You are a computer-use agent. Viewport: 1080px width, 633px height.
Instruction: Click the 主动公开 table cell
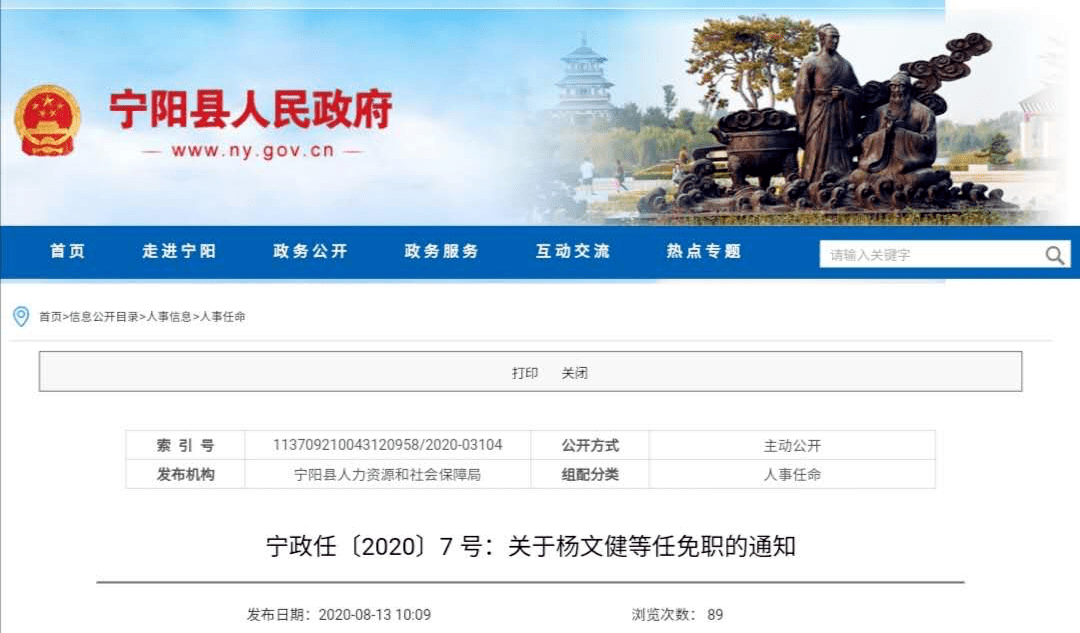tap(792, 446)
